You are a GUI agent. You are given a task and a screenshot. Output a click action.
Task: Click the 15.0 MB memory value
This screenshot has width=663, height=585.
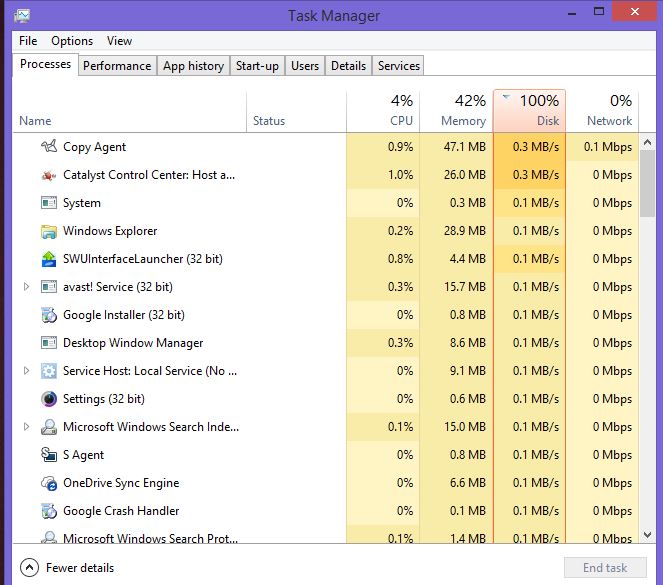tap(464, 427)
